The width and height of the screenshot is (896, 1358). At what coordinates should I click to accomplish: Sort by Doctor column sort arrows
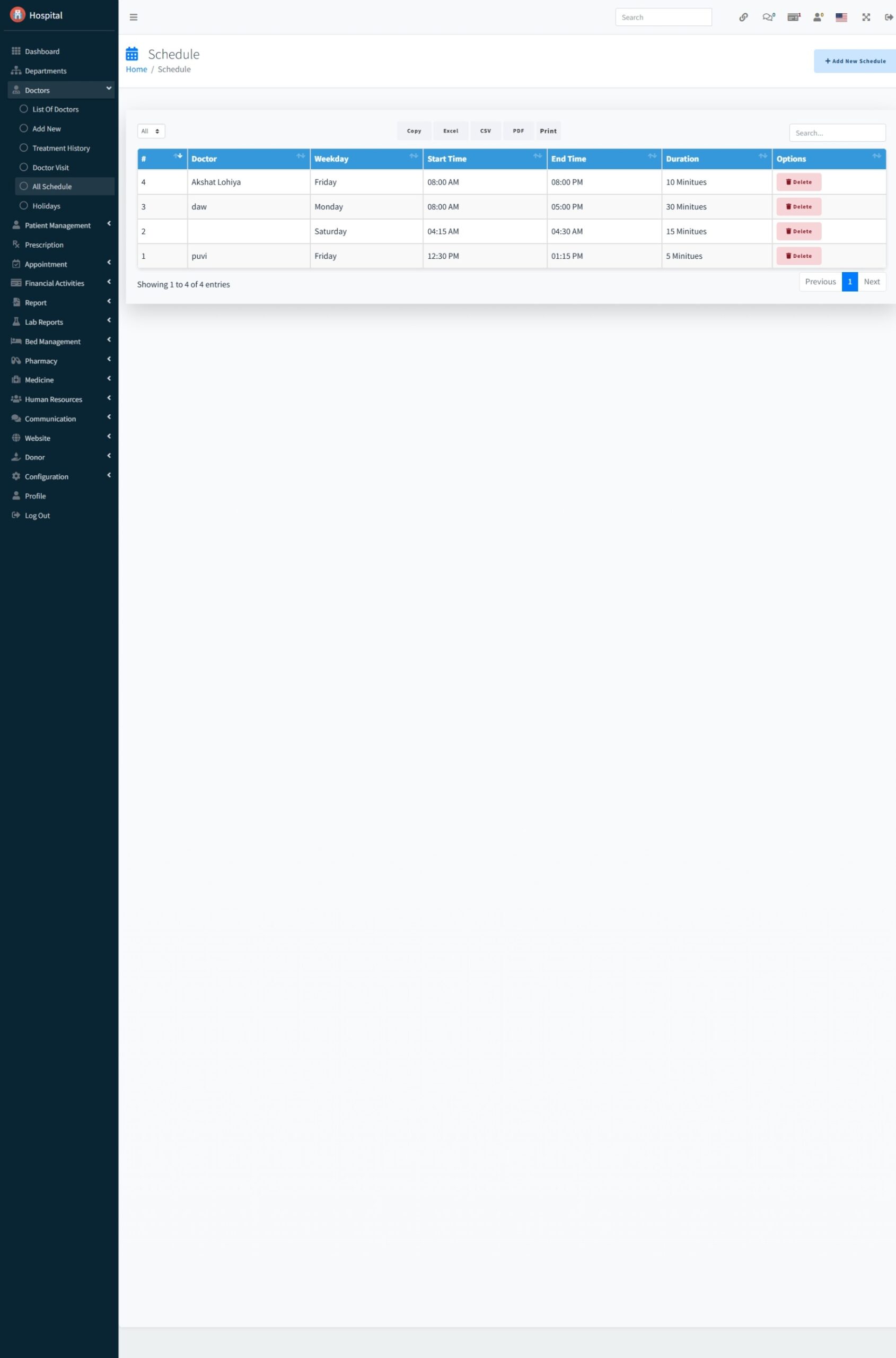301,155
